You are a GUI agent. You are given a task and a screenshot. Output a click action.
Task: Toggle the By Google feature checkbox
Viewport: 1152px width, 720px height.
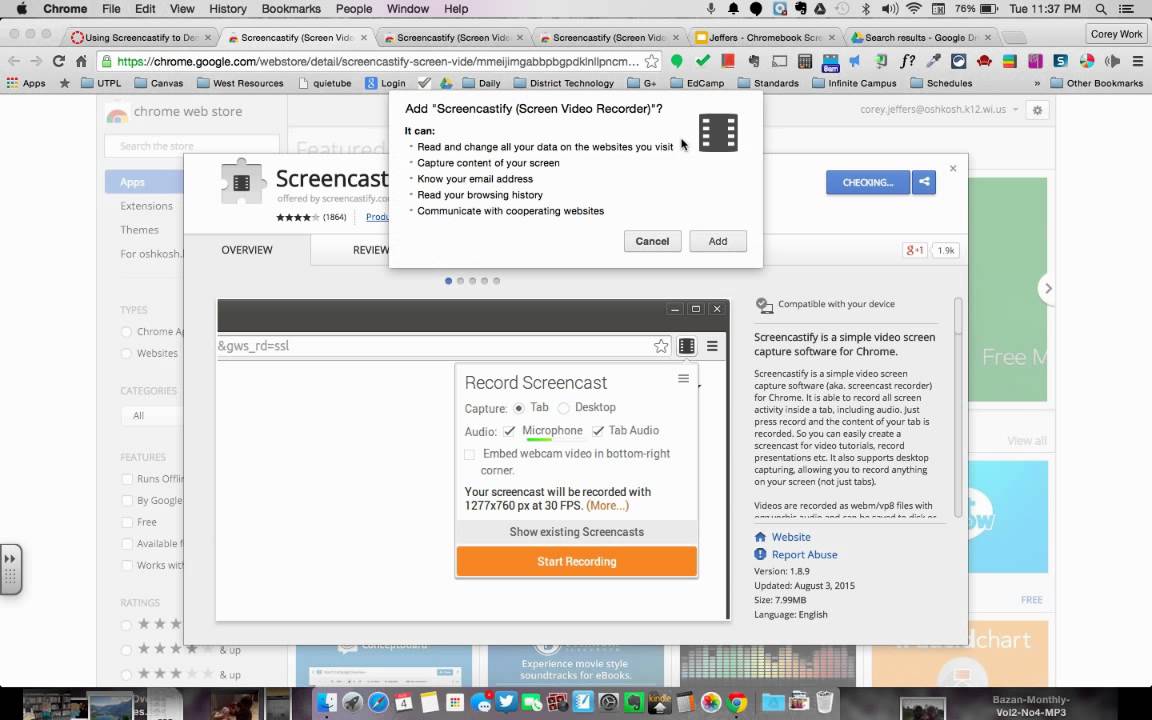click(x=127, y=500)
